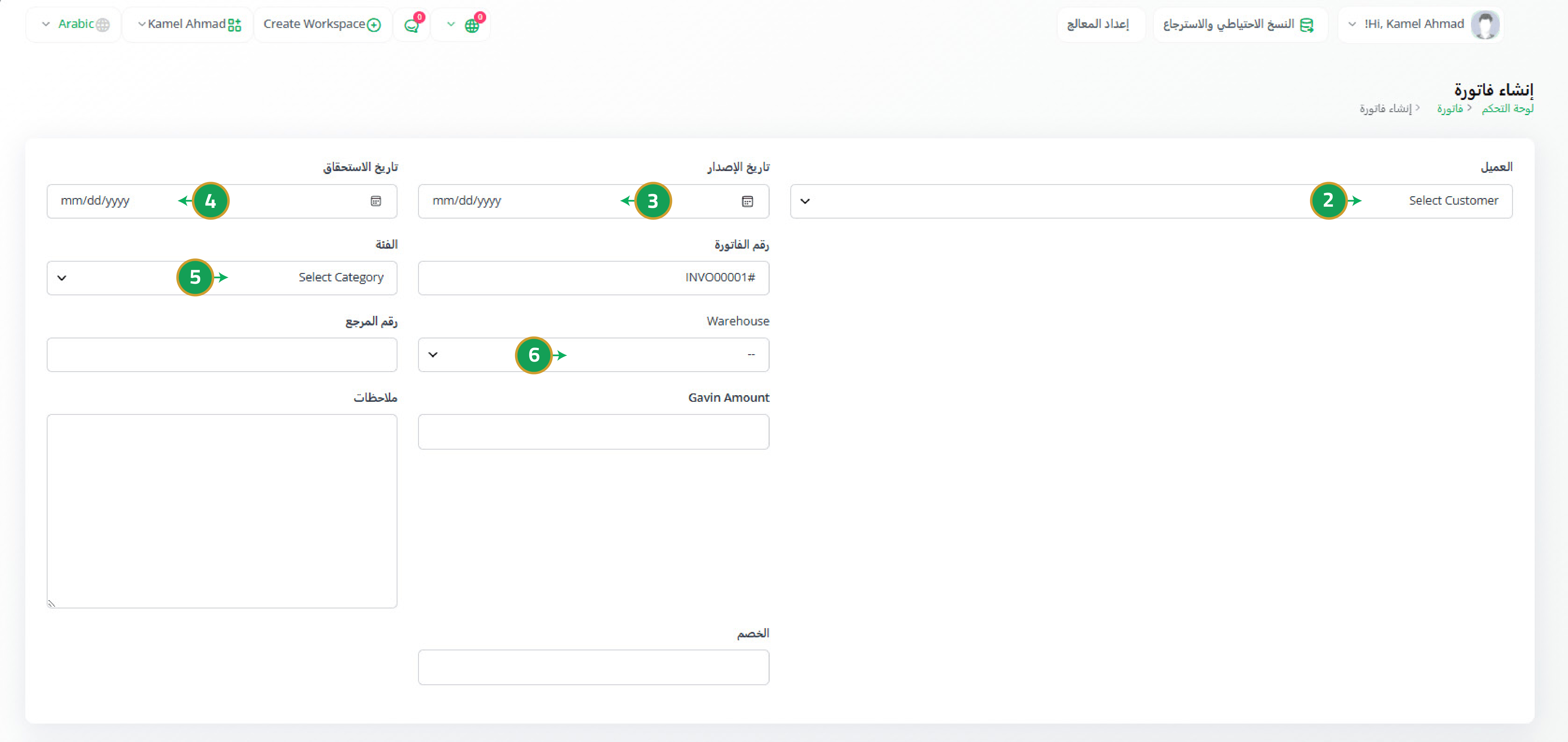Click the Warehouse field label
The width and height of the screenshot is (1568, 742).
(x=738, y=321)
